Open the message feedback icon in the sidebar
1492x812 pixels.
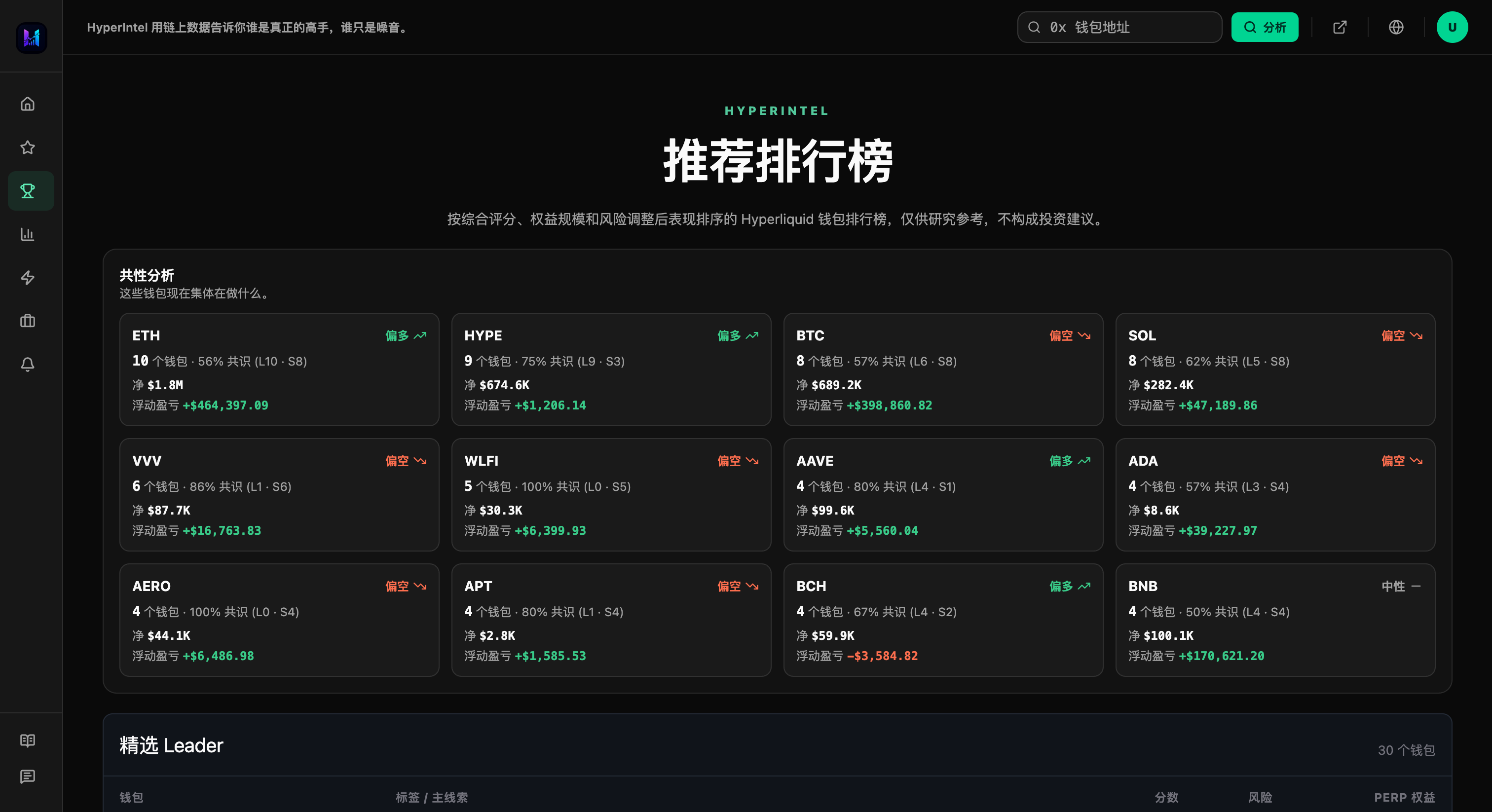[x=28, y=776]
